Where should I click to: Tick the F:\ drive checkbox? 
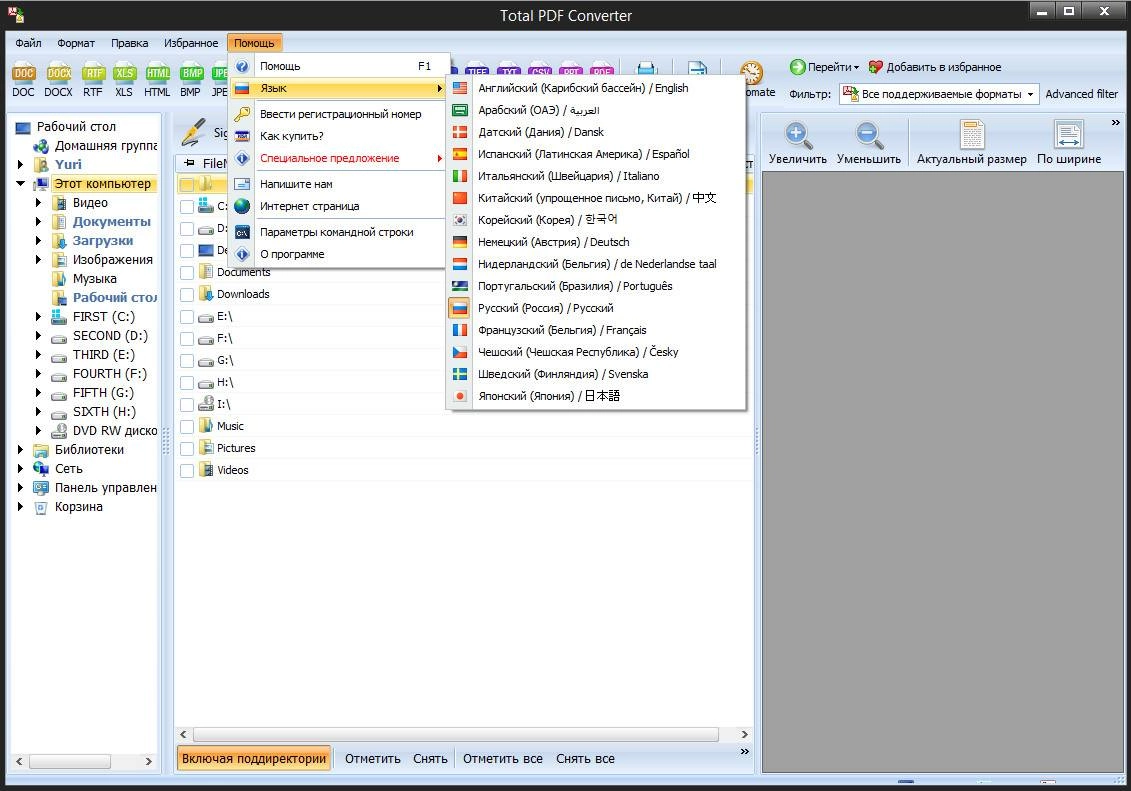click(x=187, y=338)
